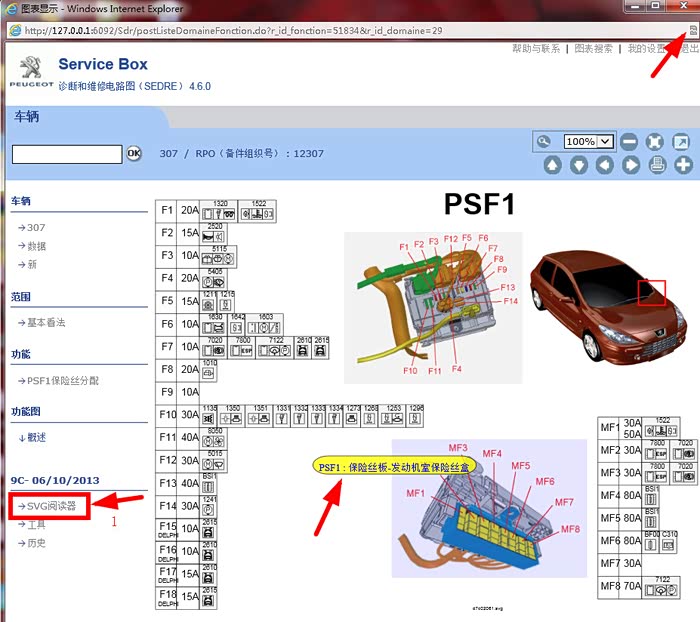Open the SVG阅读器 link
Image resolution: width=700 pixels, height=622 pixels.
[x=52, y=506]
